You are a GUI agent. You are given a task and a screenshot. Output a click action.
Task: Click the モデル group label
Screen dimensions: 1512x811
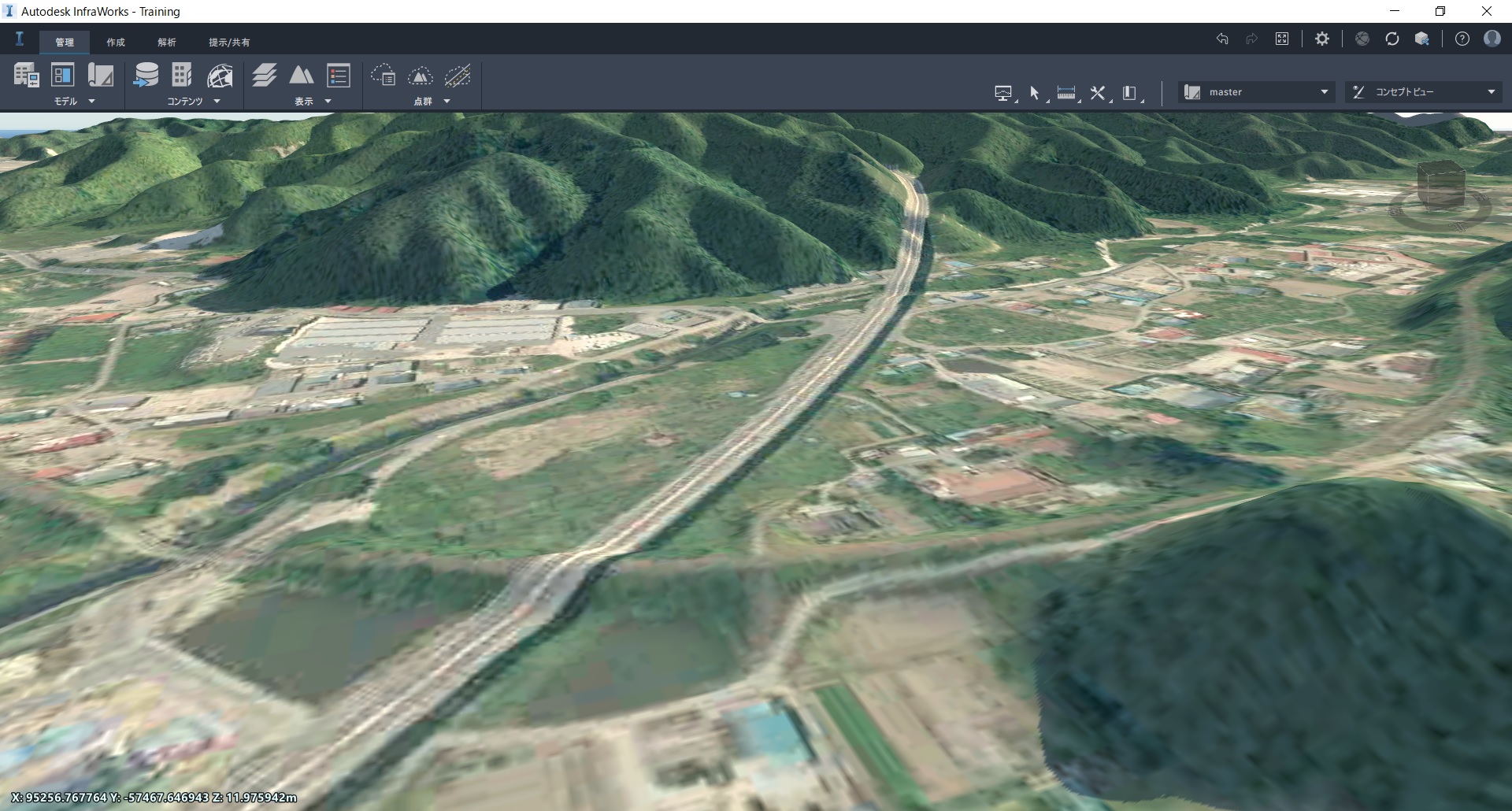(x=65, y=102)
